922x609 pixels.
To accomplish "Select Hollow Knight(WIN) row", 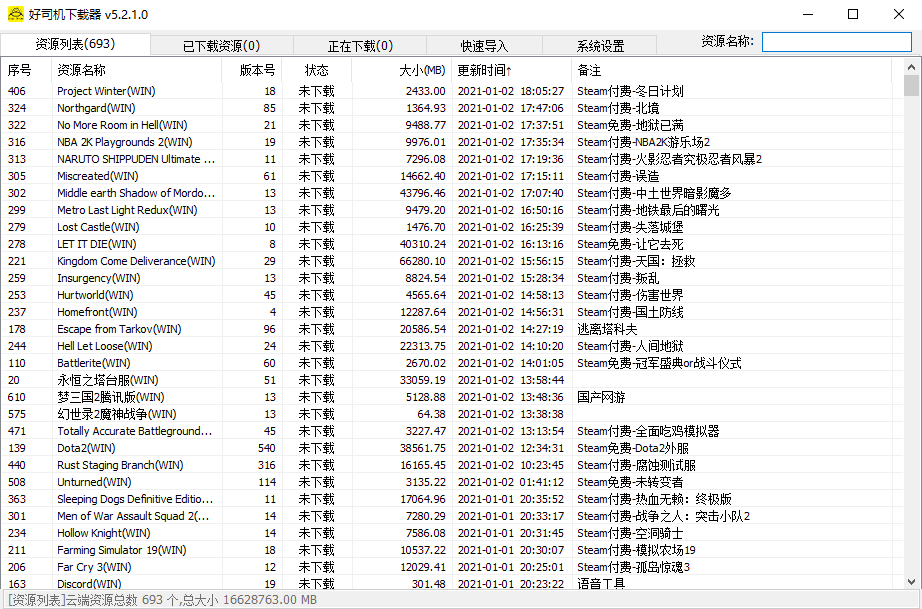I will coord(452,534).
